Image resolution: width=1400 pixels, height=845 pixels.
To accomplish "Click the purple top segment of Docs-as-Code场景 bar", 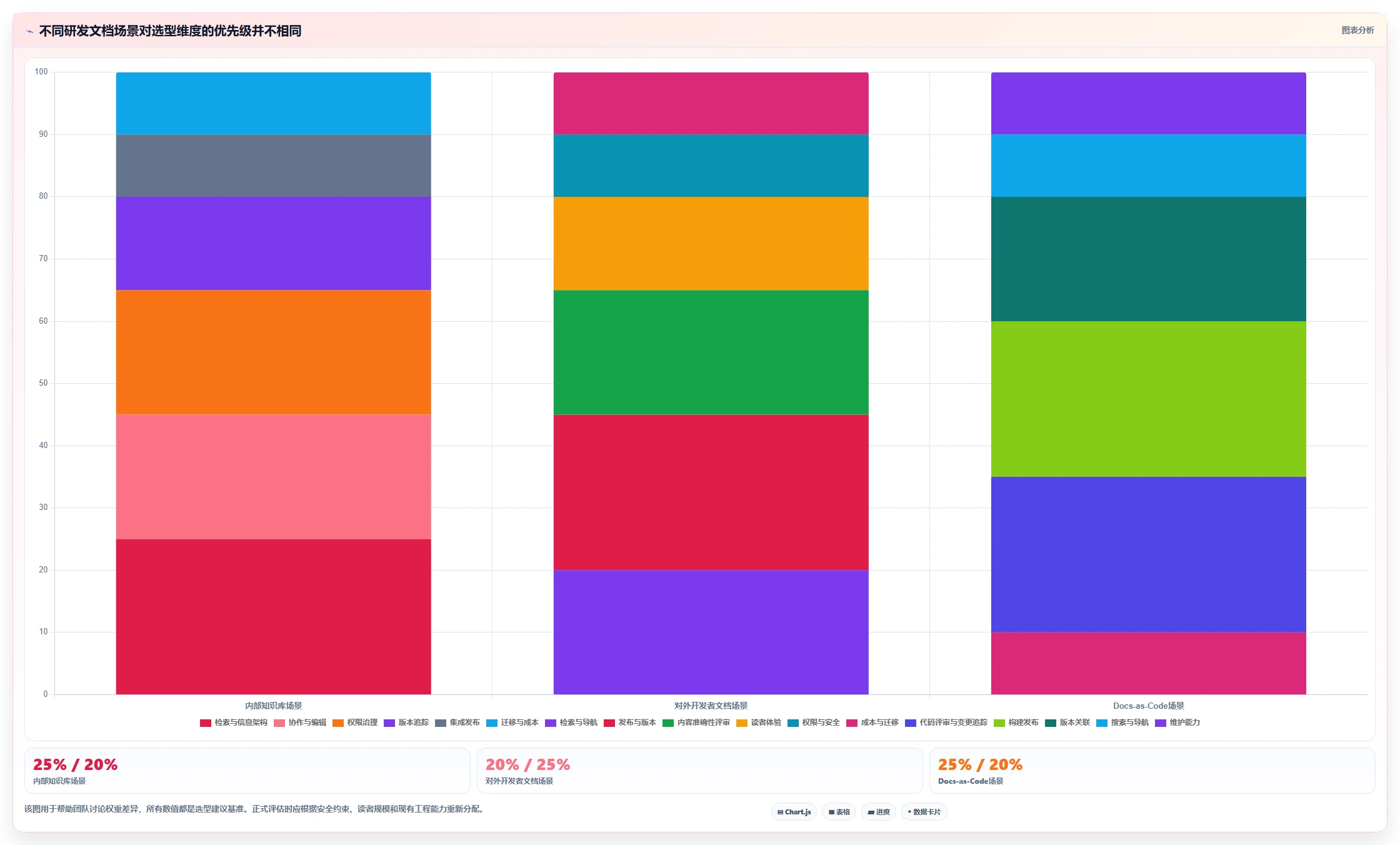I will pyautogui.click(x=1148, y=103).
